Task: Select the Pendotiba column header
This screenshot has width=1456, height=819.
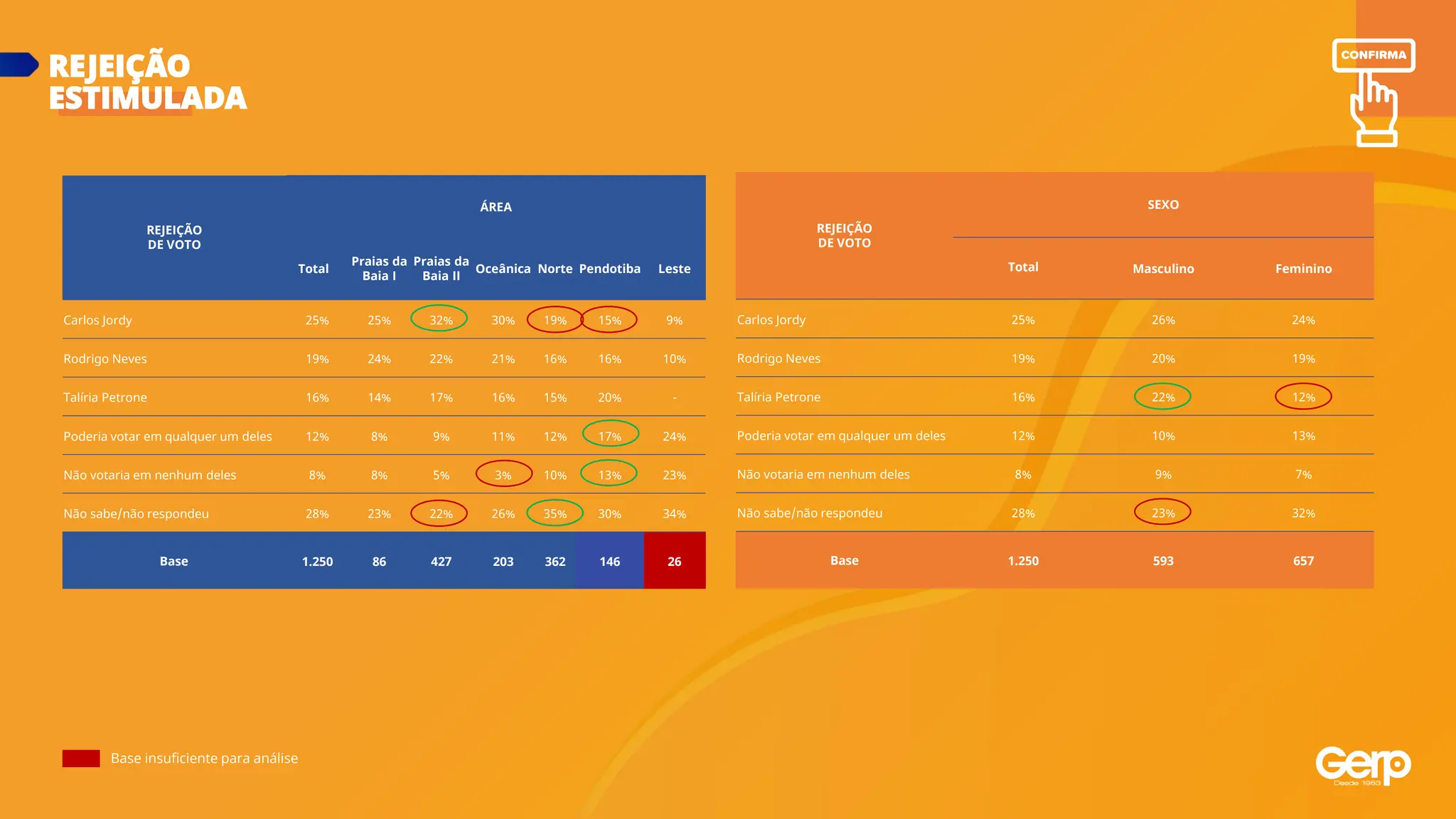Action: click(x=609, y=269)
